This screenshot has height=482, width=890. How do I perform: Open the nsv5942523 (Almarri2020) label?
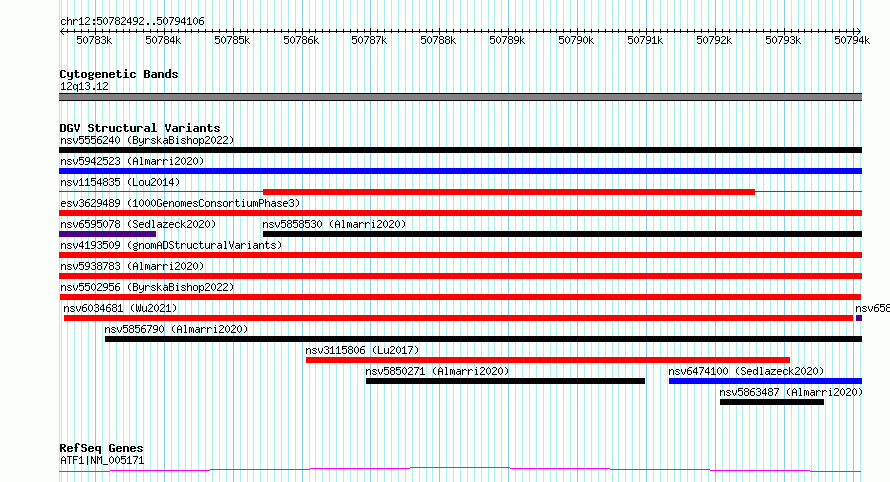132,161
